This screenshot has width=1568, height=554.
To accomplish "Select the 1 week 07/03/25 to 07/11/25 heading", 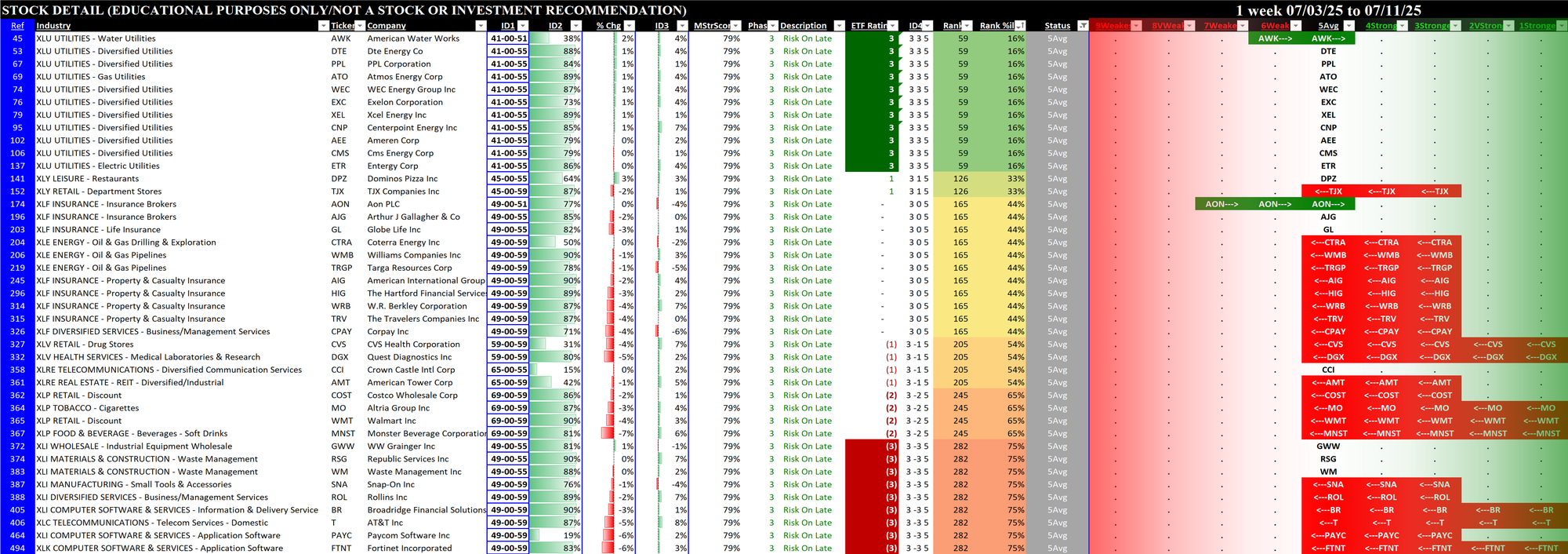I will [x=1329, y=10].
